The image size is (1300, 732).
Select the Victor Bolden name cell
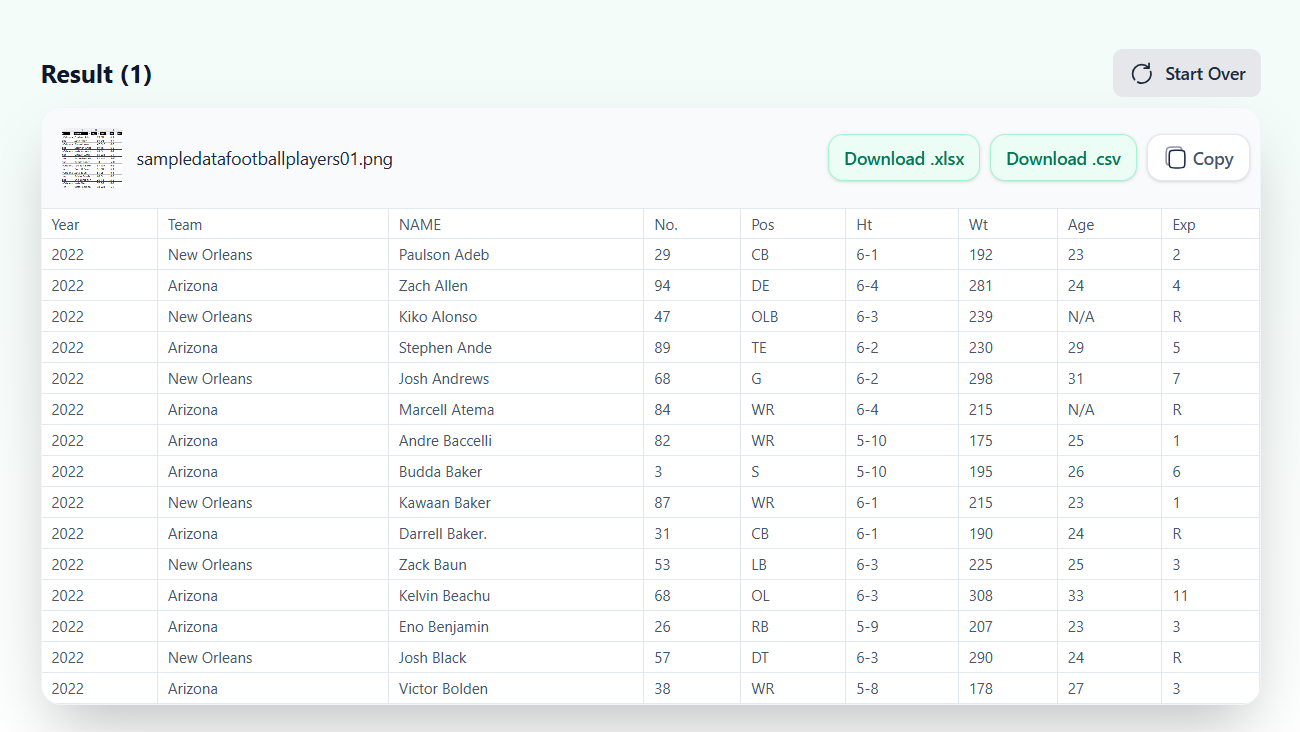tap(516, 689)
